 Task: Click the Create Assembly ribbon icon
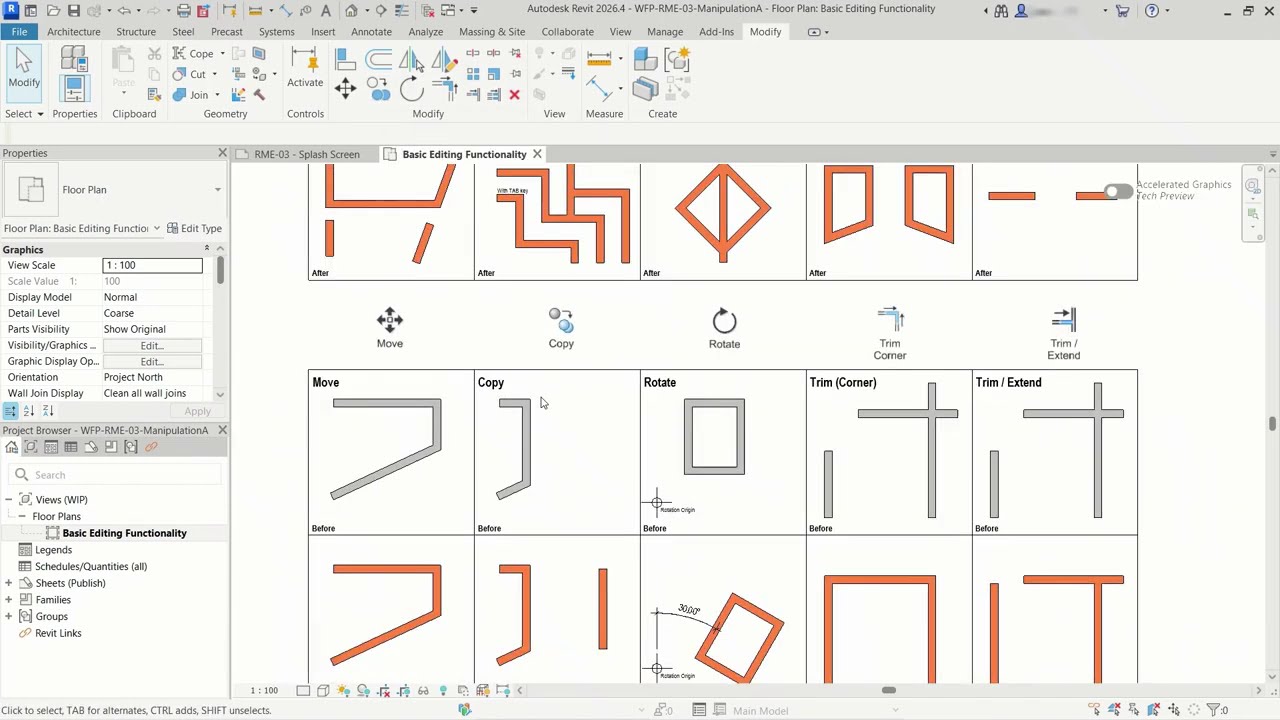(x=645, y=60)
